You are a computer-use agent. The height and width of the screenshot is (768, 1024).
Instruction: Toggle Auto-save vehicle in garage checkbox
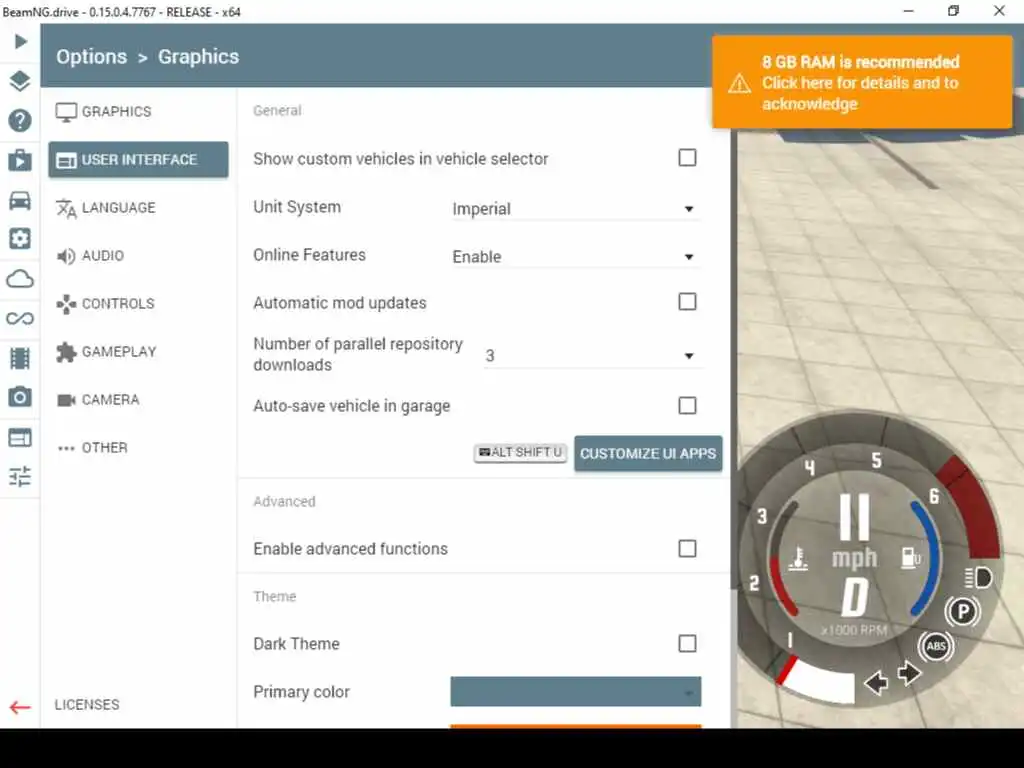[687, 406]
